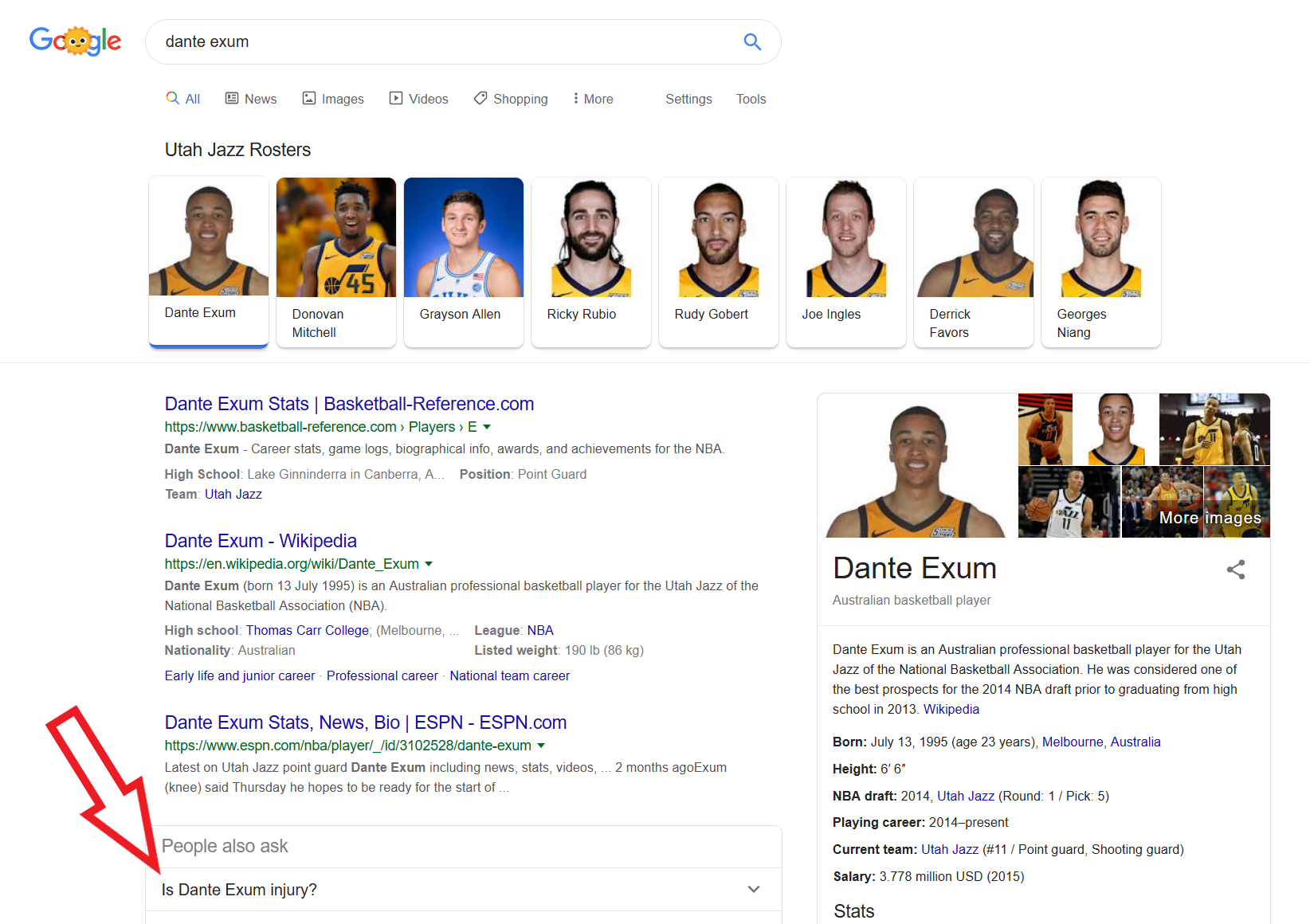
Task: Expand Wikipedia result URL dropdown arrow
Action: point(429,564)
